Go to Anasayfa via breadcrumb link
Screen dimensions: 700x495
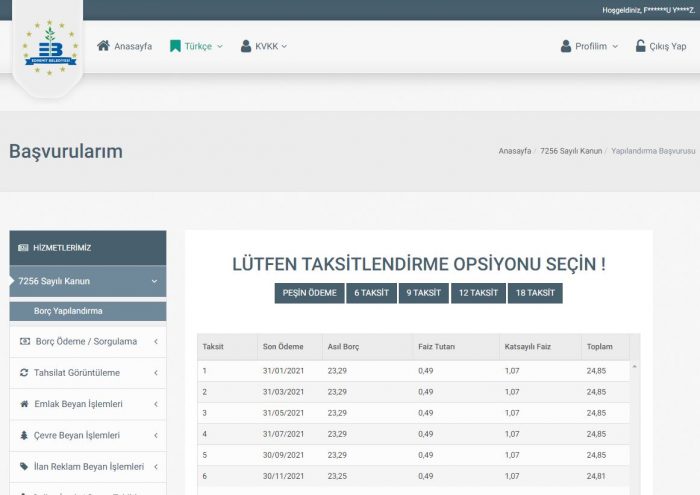click(x=514, y=151)
